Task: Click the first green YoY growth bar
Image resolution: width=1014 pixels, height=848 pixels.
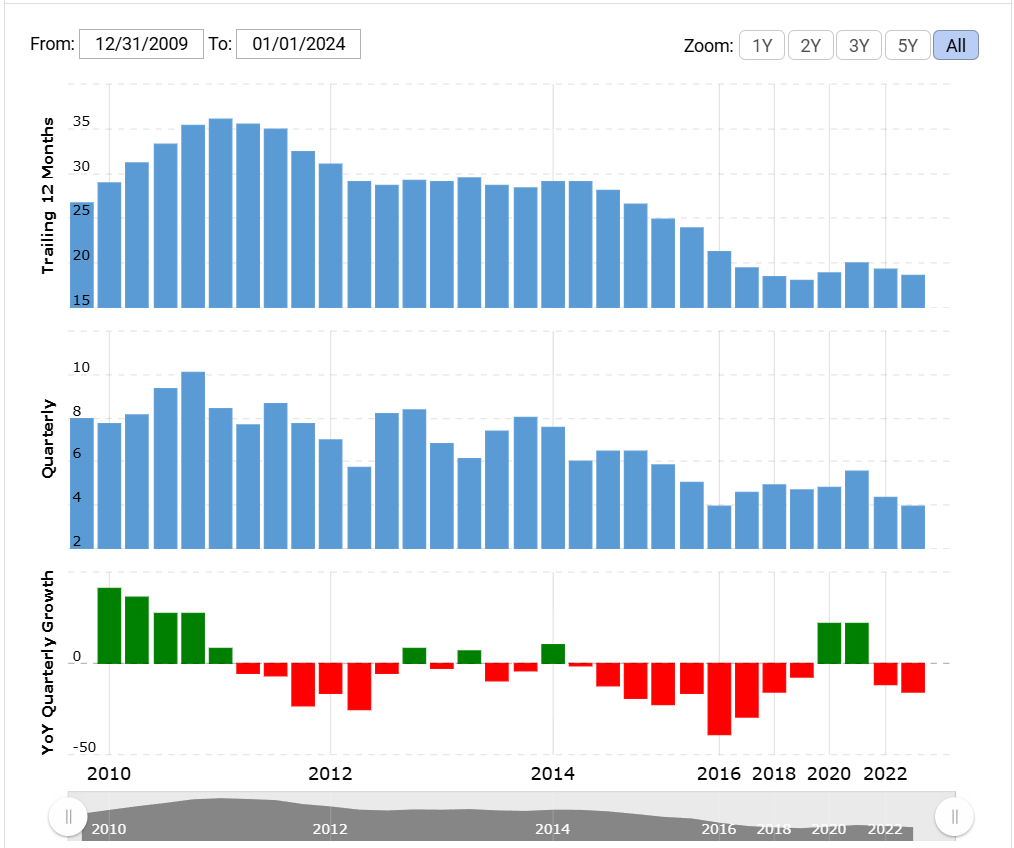Action: coord(109,625)
